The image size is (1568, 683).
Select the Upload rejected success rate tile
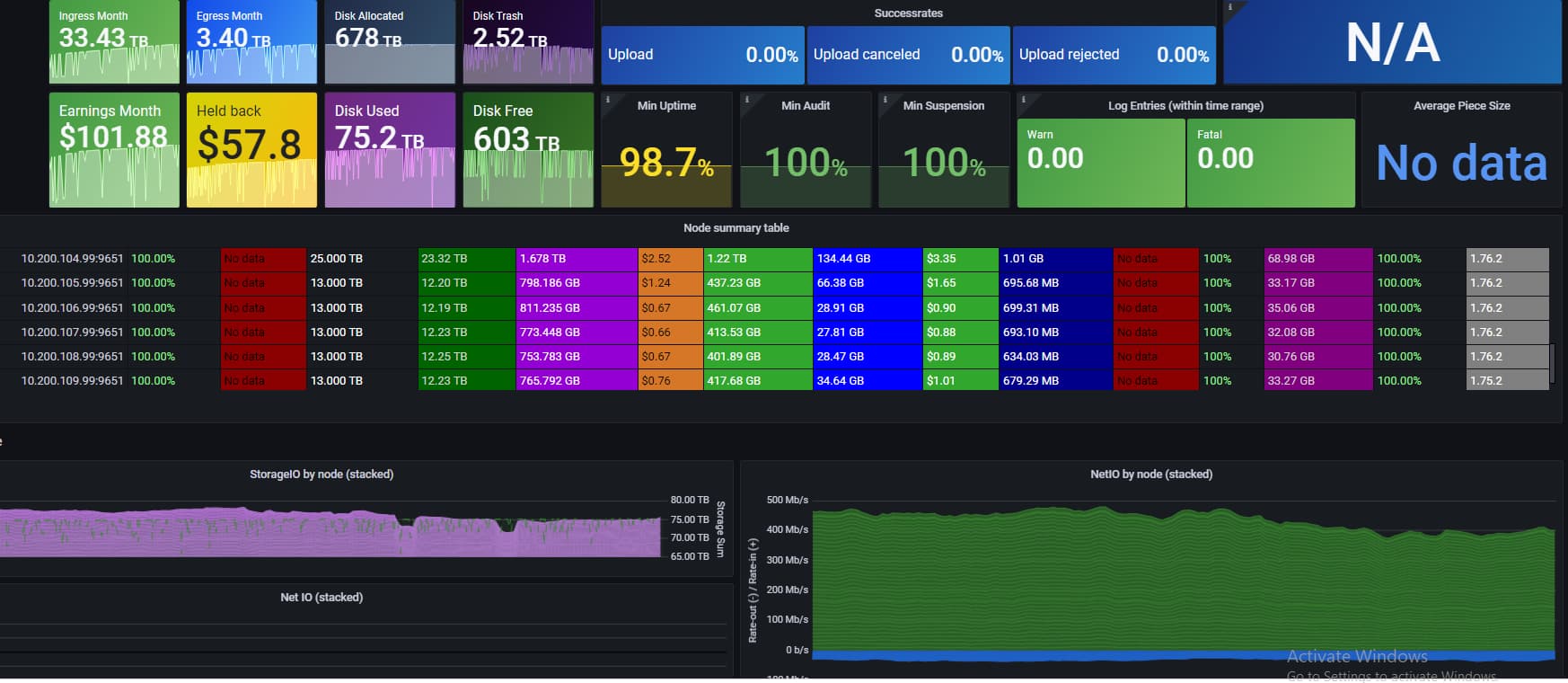pyautogui.click(x=1114, y=55)
